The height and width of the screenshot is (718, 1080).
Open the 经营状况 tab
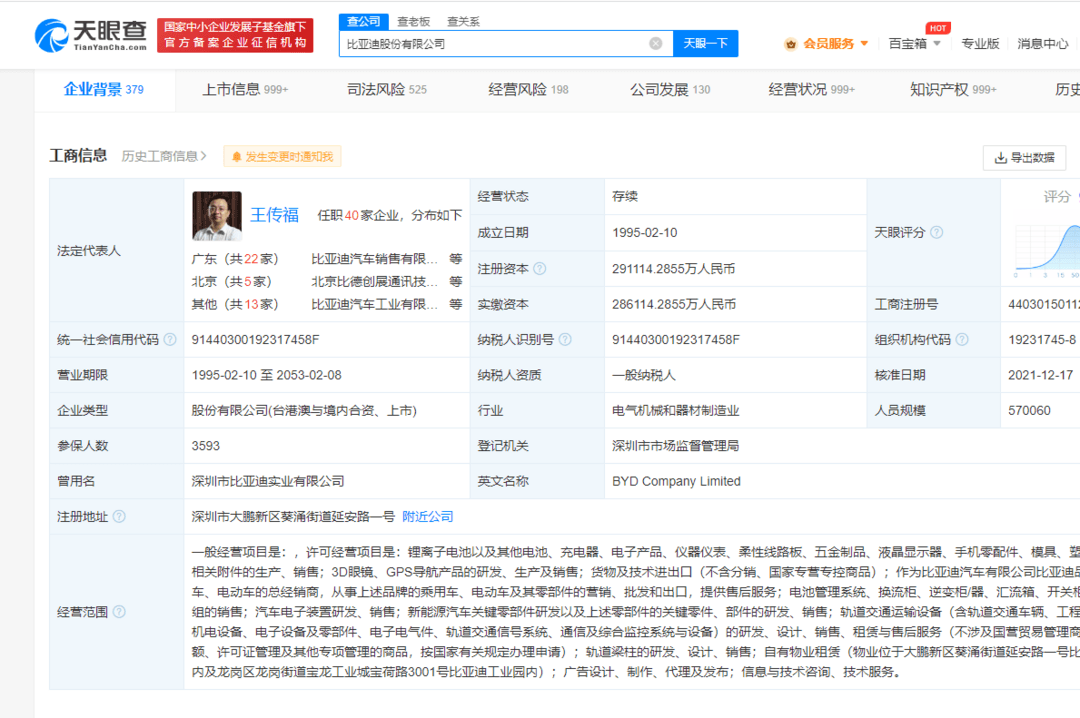point(811,90)
